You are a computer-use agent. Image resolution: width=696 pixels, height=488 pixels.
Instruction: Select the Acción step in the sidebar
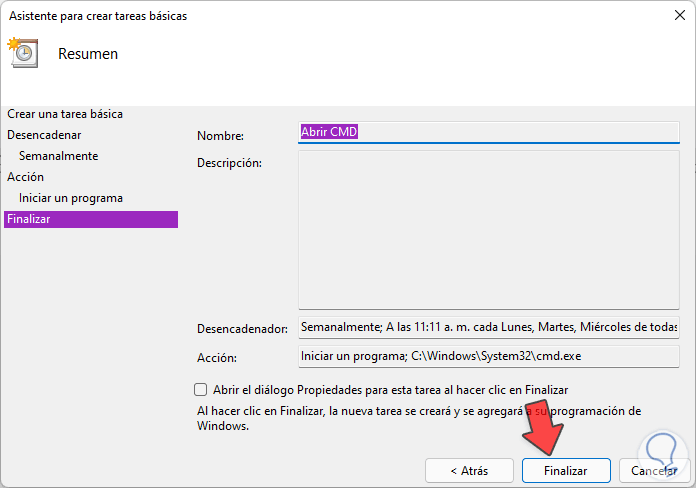pyautogui.click(x=25, y=177)
